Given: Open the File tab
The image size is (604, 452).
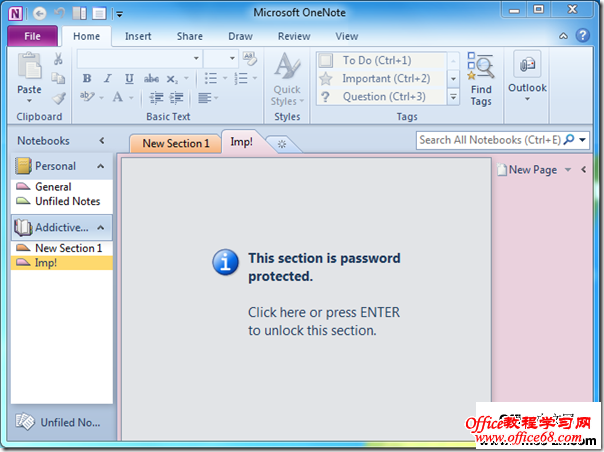Looking at the screenshot, I should 32,36.
